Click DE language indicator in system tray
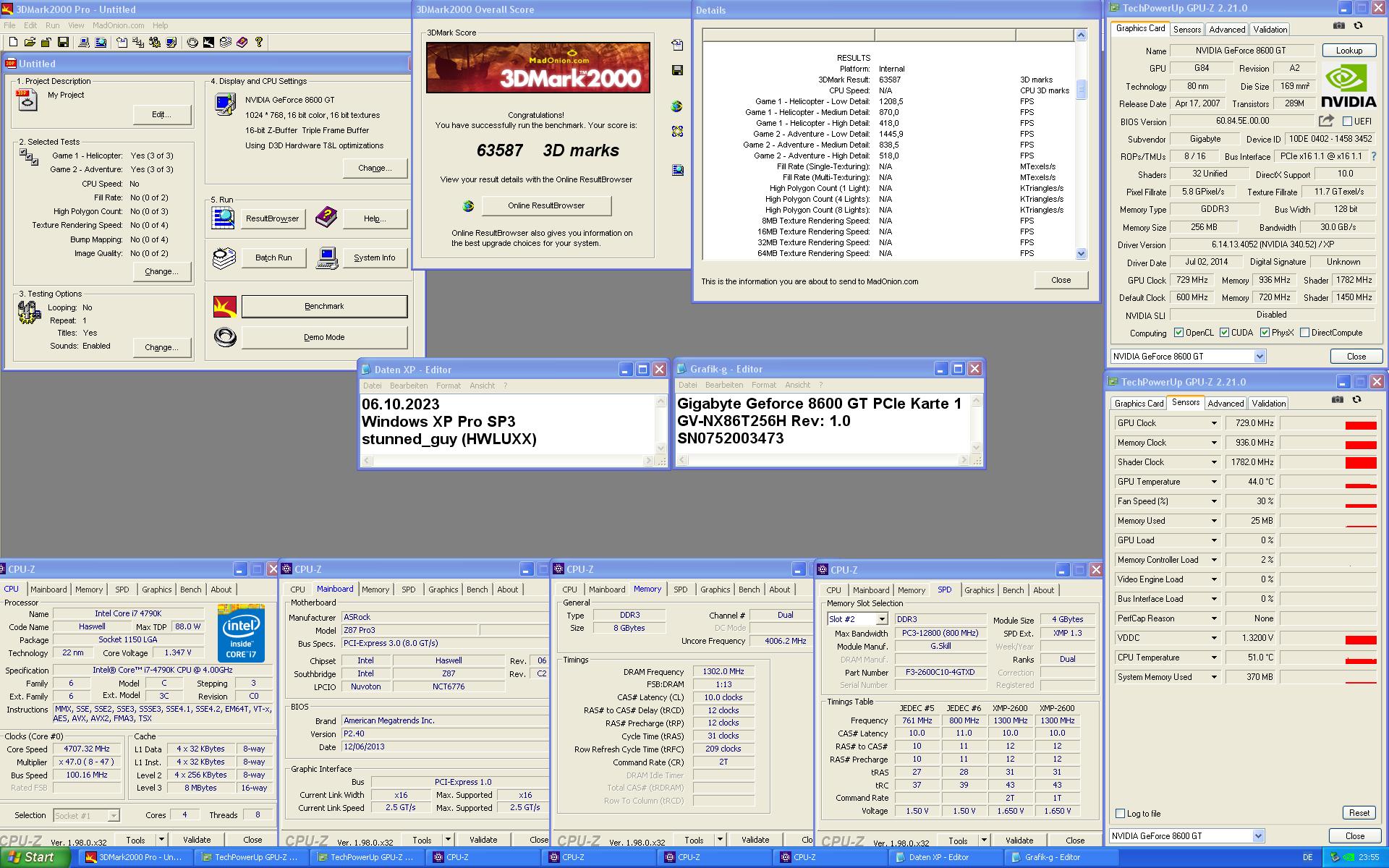This screenshot has width=1389, height=868. coord(1307,857)
